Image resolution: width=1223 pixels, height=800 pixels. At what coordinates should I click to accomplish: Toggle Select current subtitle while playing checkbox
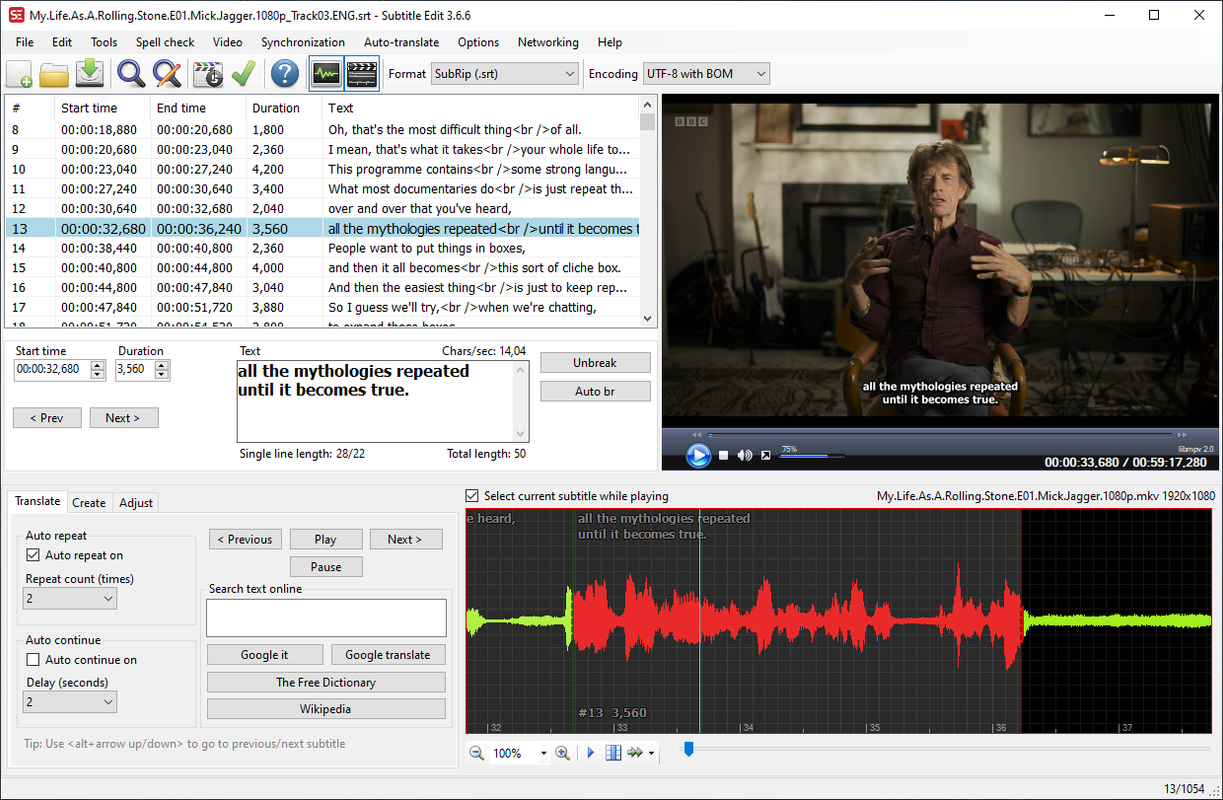click(x=472, y=496)
